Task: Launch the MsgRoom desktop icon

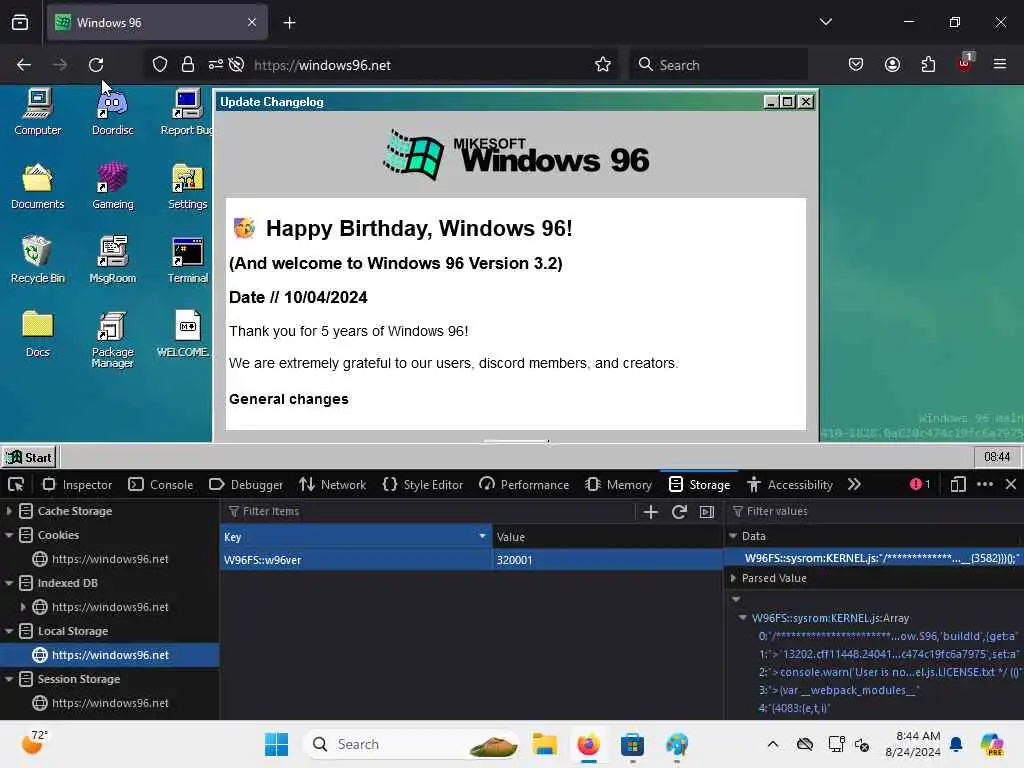Action: (x=112, y=260)
